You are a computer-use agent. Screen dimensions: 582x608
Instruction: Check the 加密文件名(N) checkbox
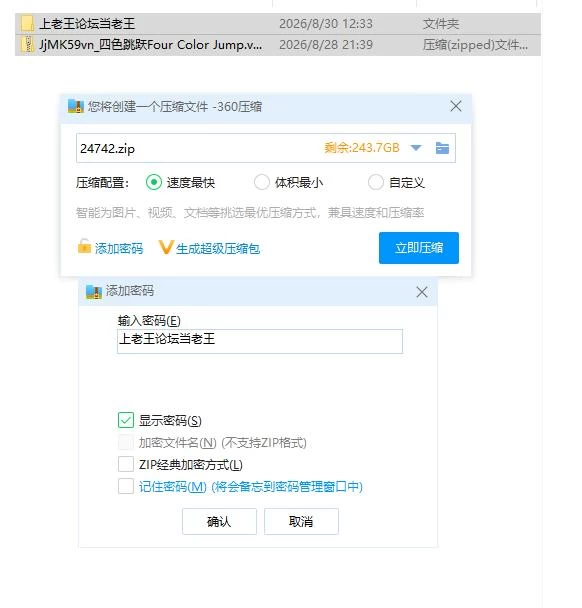click(126, 442)
